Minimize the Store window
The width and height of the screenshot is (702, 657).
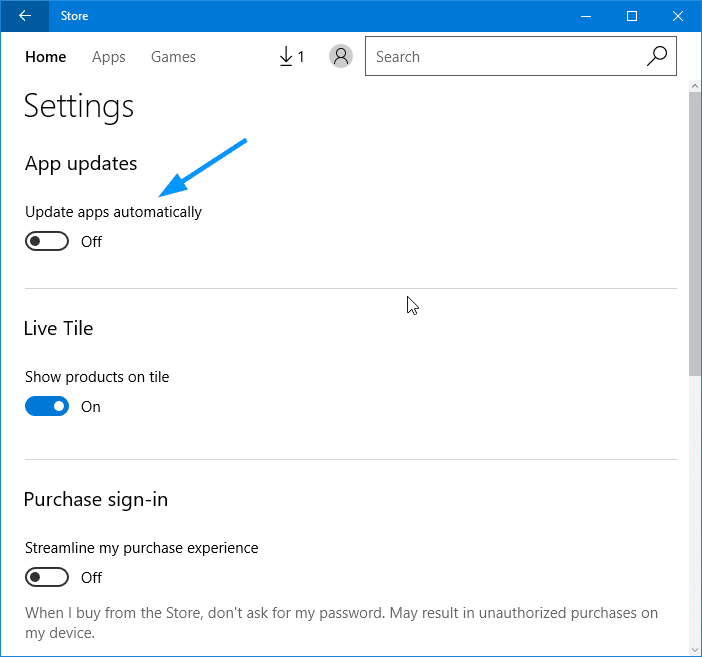tap(585, 16)
